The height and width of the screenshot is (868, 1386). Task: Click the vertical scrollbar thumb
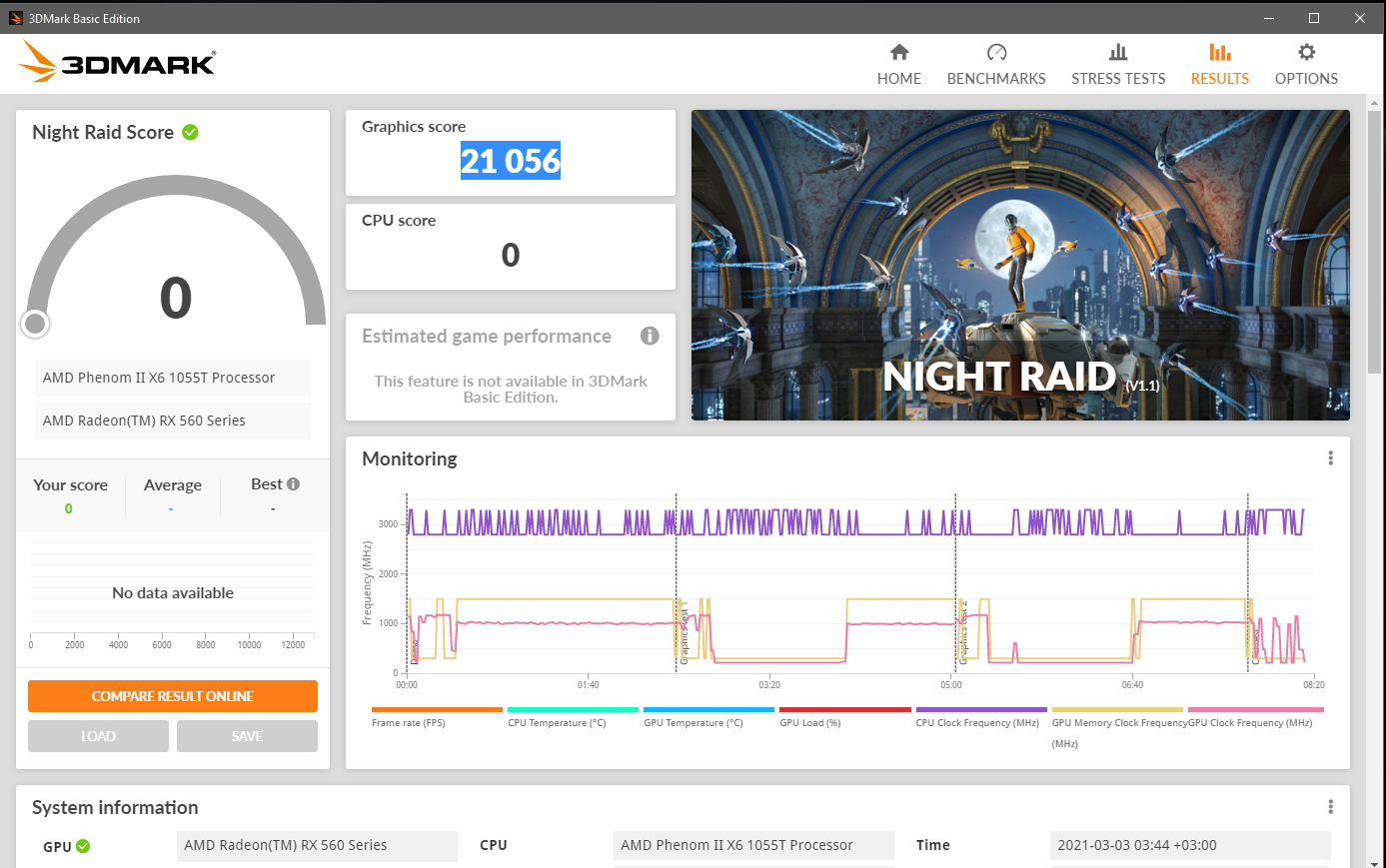(x=1376, y=240)
